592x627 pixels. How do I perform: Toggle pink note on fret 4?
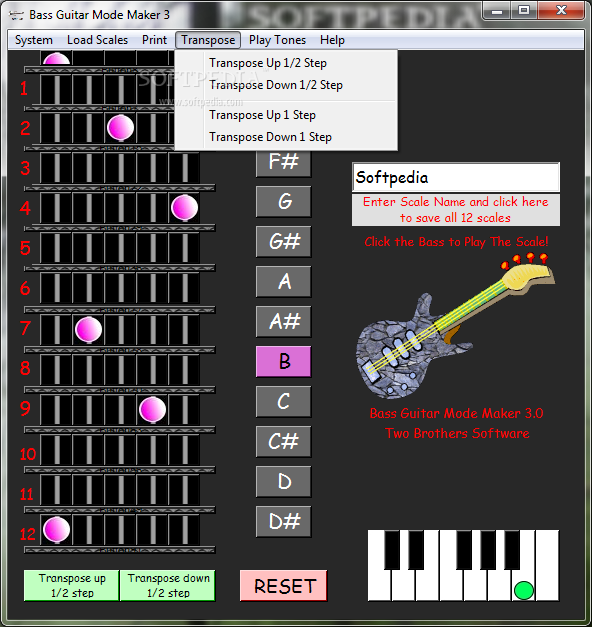click(x=184, y=208)
